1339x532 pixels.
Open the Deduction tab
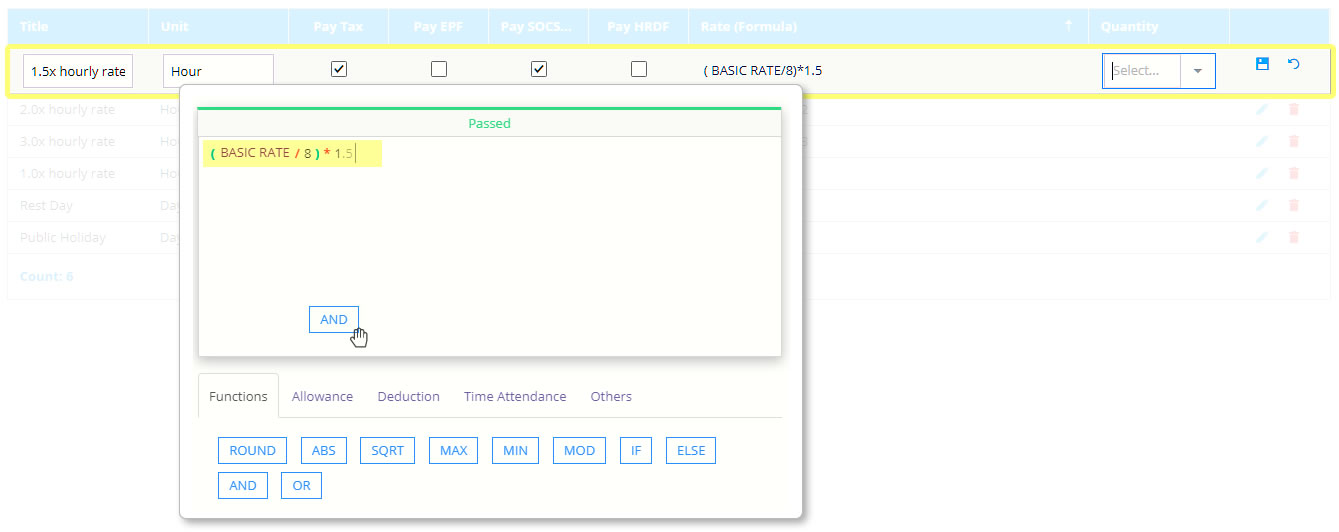tap(408, 397)
